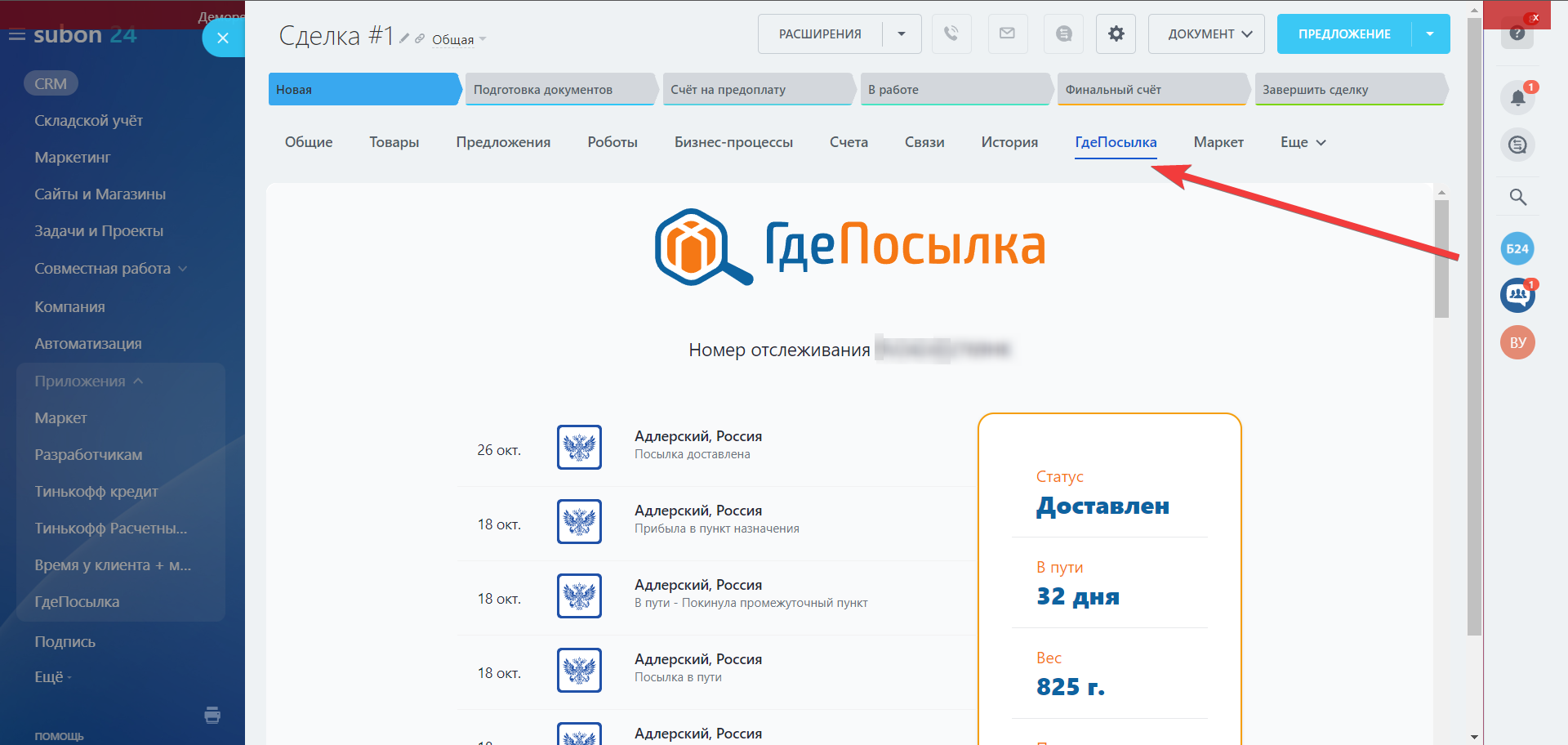The image size is (1568, 745).
Task: Click the search magnifier icon
Action: 1517,197
